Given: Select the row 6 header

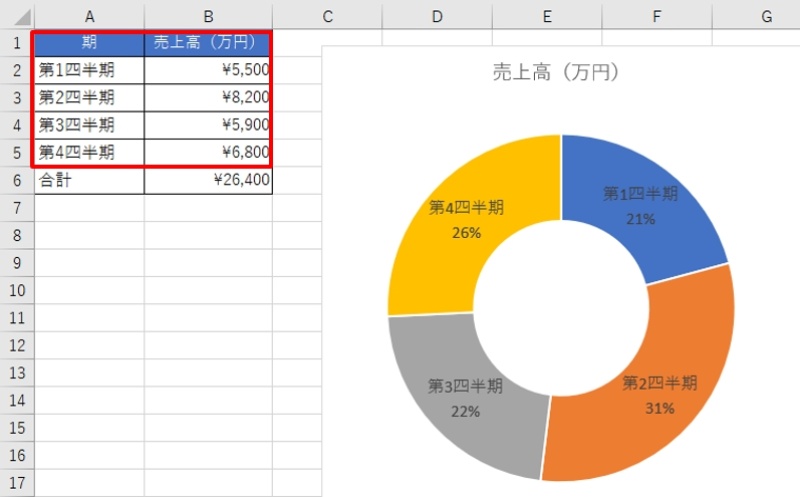Looking at the screenshot, I should pyautogui.click(x=17, y=181).
